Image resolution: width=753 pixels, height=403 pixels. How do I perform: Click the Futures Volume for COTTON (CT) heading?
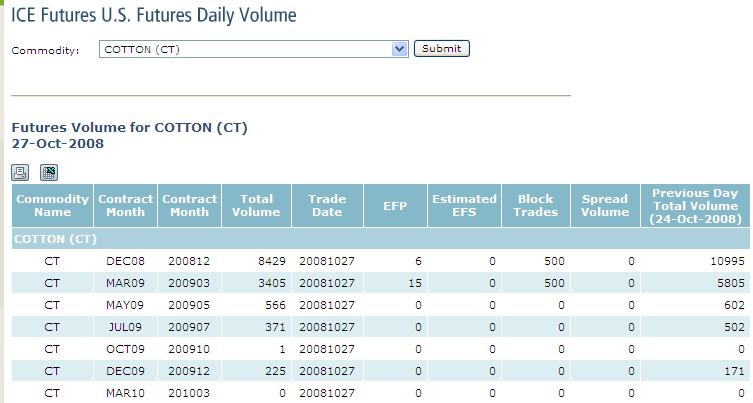click(130, 128)
